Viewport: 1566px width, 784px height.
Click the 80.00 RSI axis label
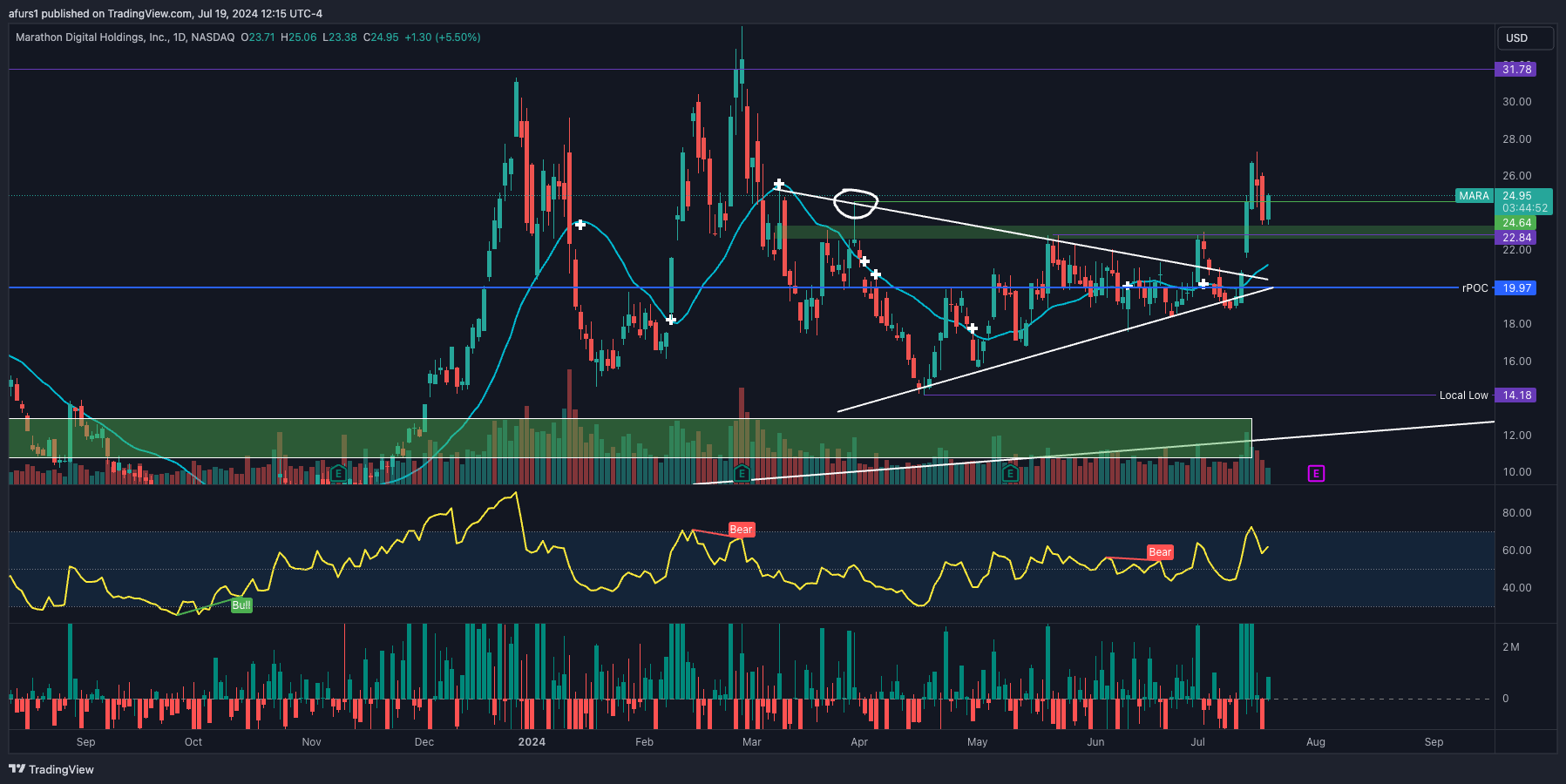coord(1516,513)
